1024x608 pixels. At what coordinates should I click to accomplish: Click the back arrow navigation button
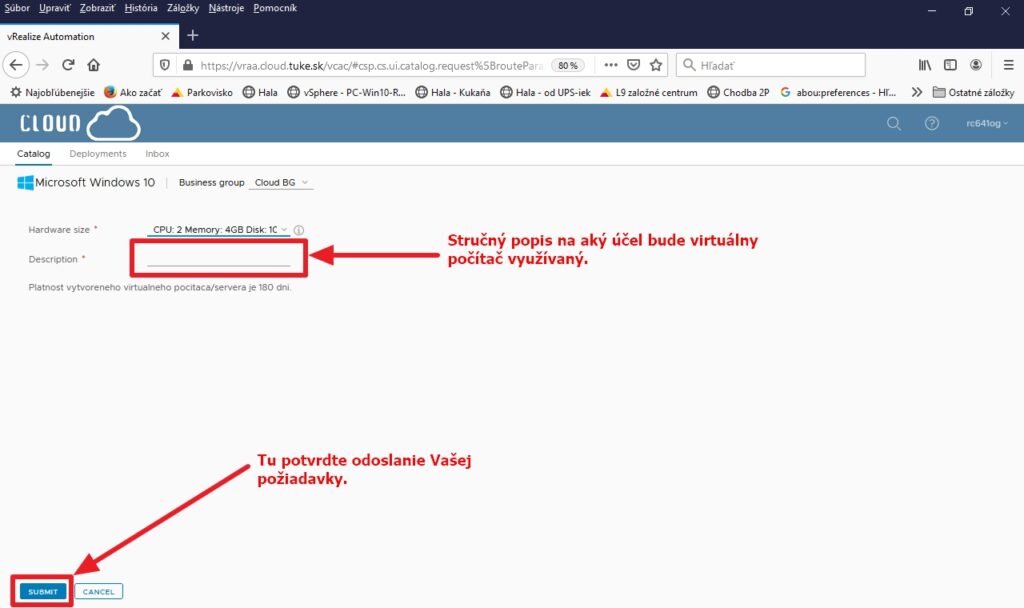(16, 65)
